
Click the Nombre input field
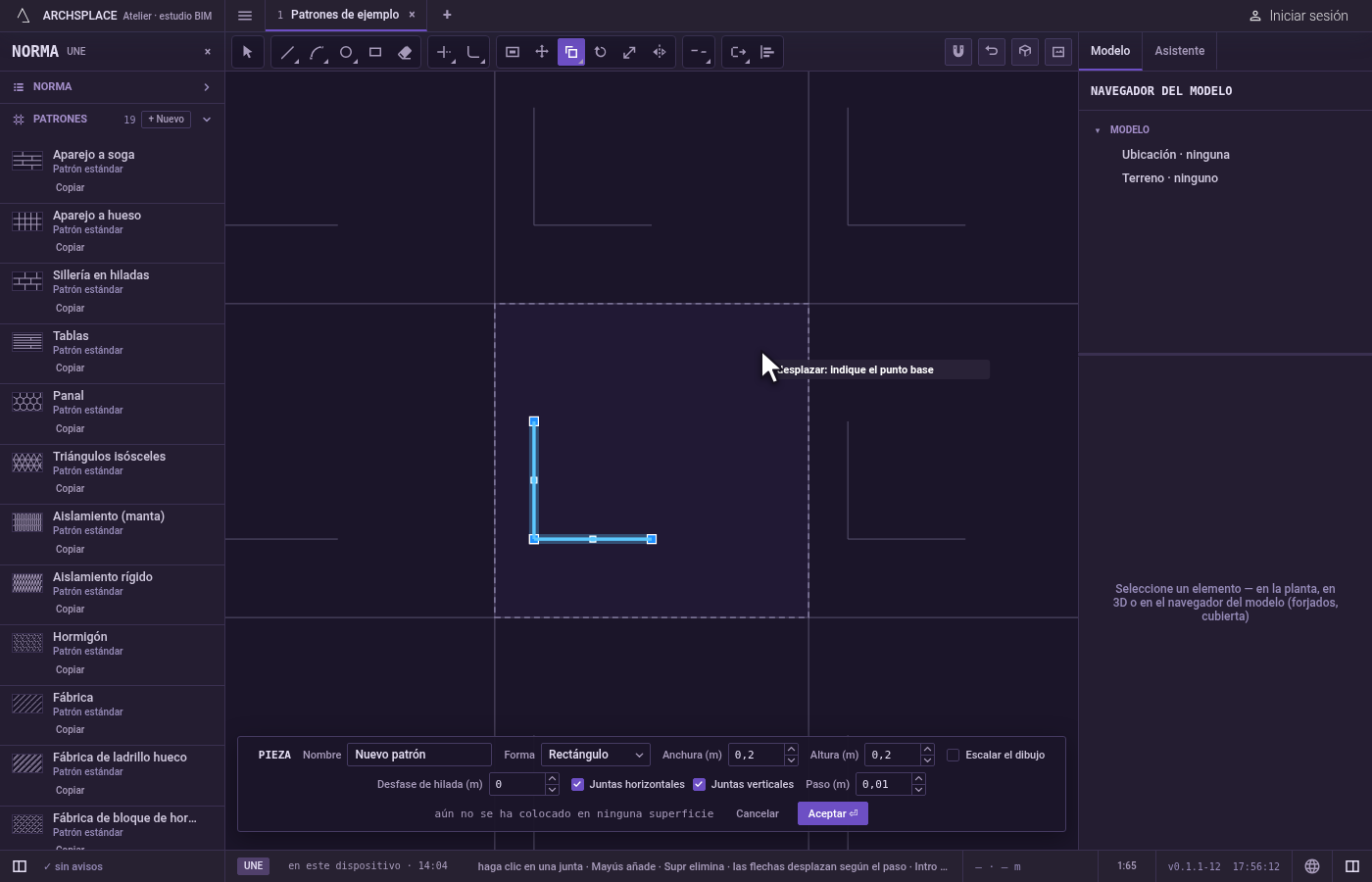[418, 755]
